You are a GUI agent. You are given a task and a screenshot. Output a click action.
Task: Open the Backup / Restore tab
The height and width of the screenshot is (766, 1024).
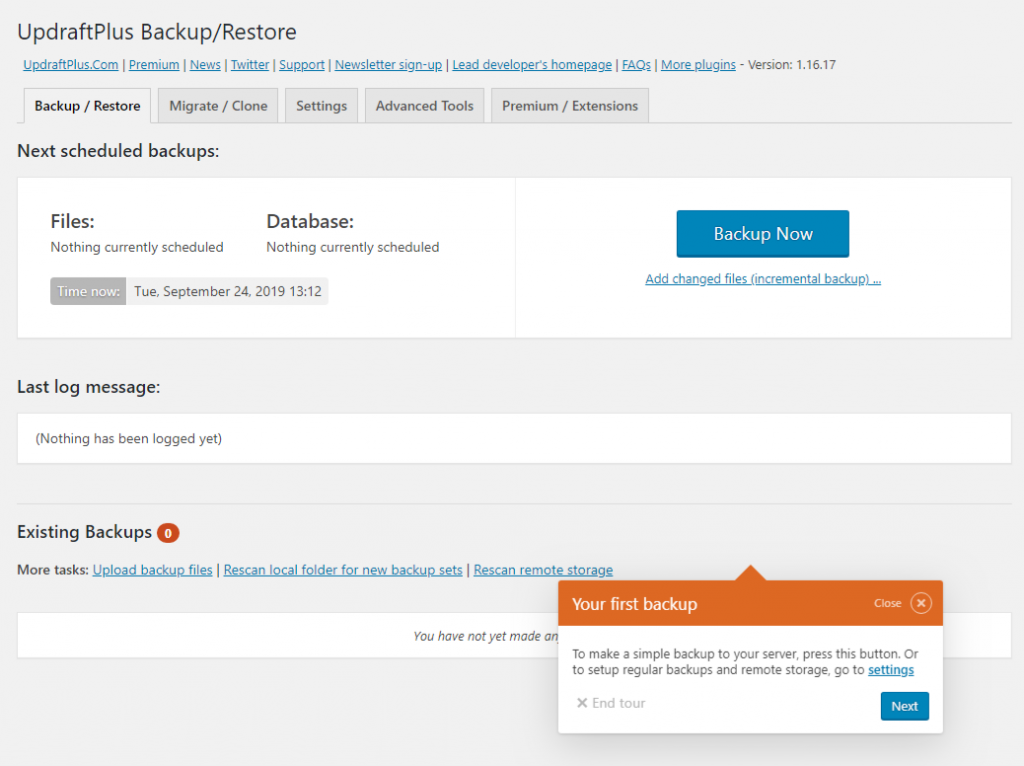pos(88,106)
